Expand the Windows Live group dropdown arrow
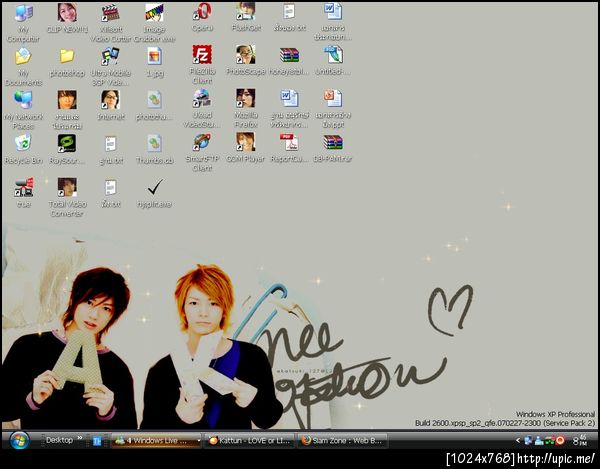The height and width of the screenshot is (469, 600). [x=199, y=441]
